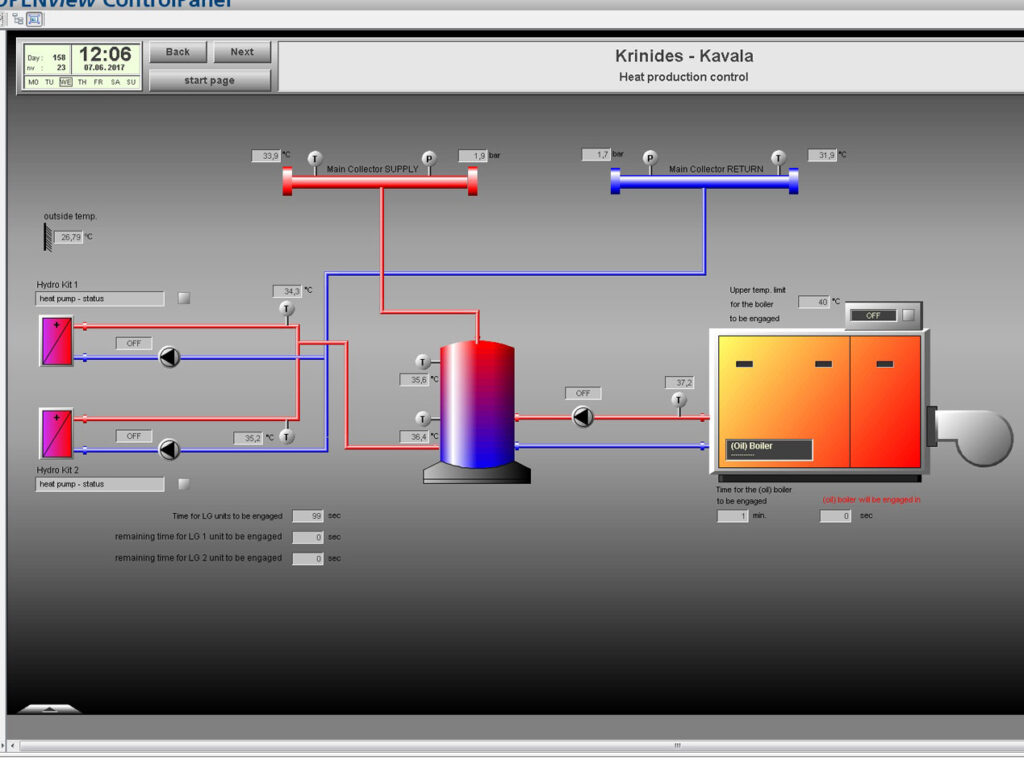Image resolution: width=1024 pixels, height=768 pixels.
Task: Click the return temperature value 31,9
Action: coord(823,155)
